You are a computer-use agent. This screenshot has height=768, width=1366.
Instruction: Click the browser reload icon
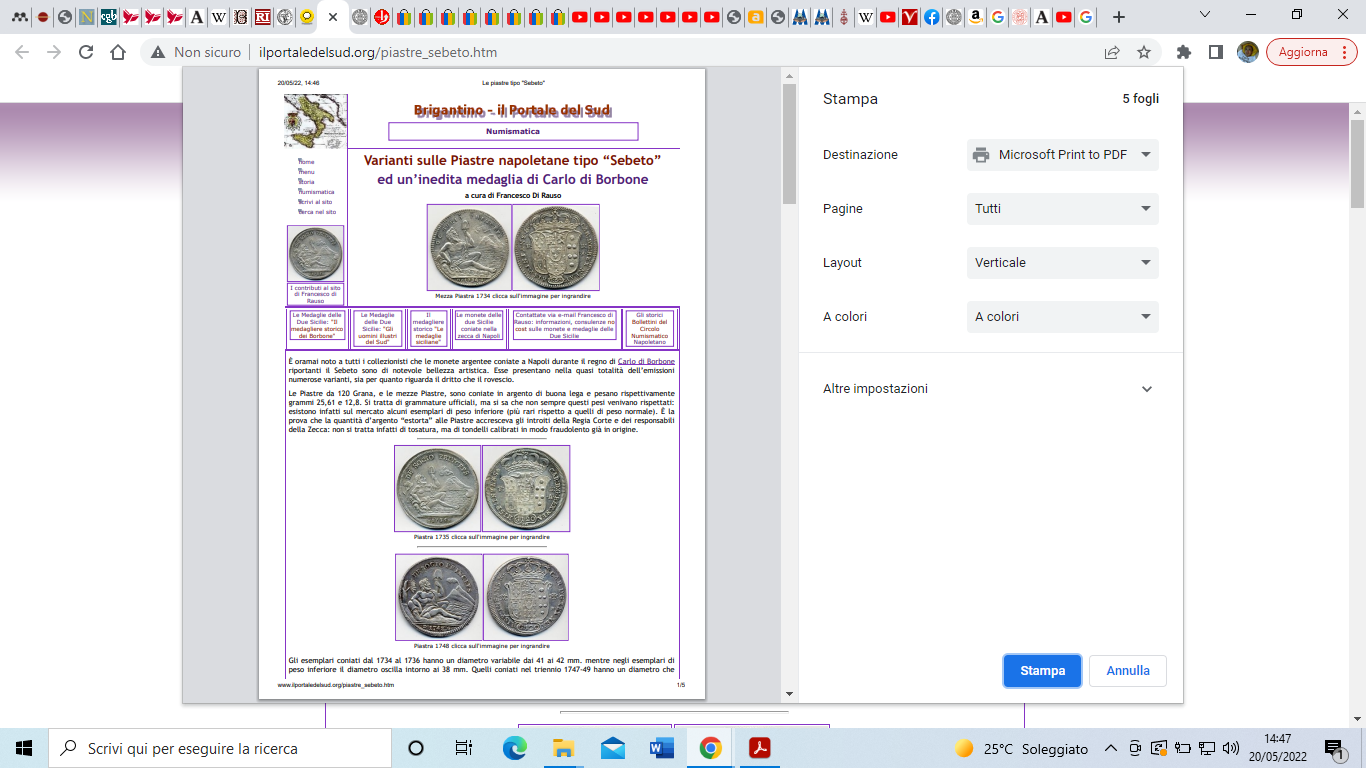[x=86, y=52]
